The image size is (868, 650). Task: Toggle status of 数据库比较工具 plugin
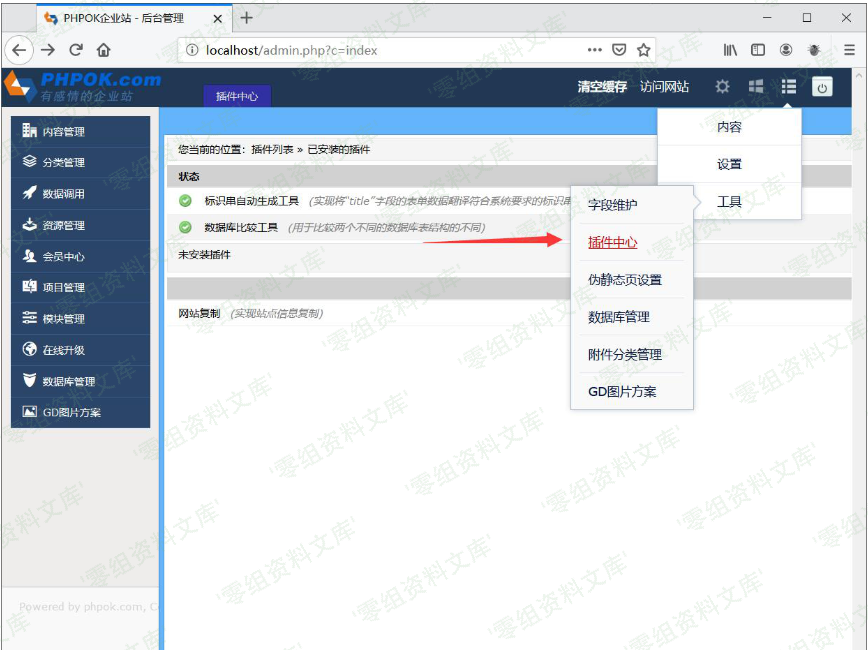click(x=185, y=227)
